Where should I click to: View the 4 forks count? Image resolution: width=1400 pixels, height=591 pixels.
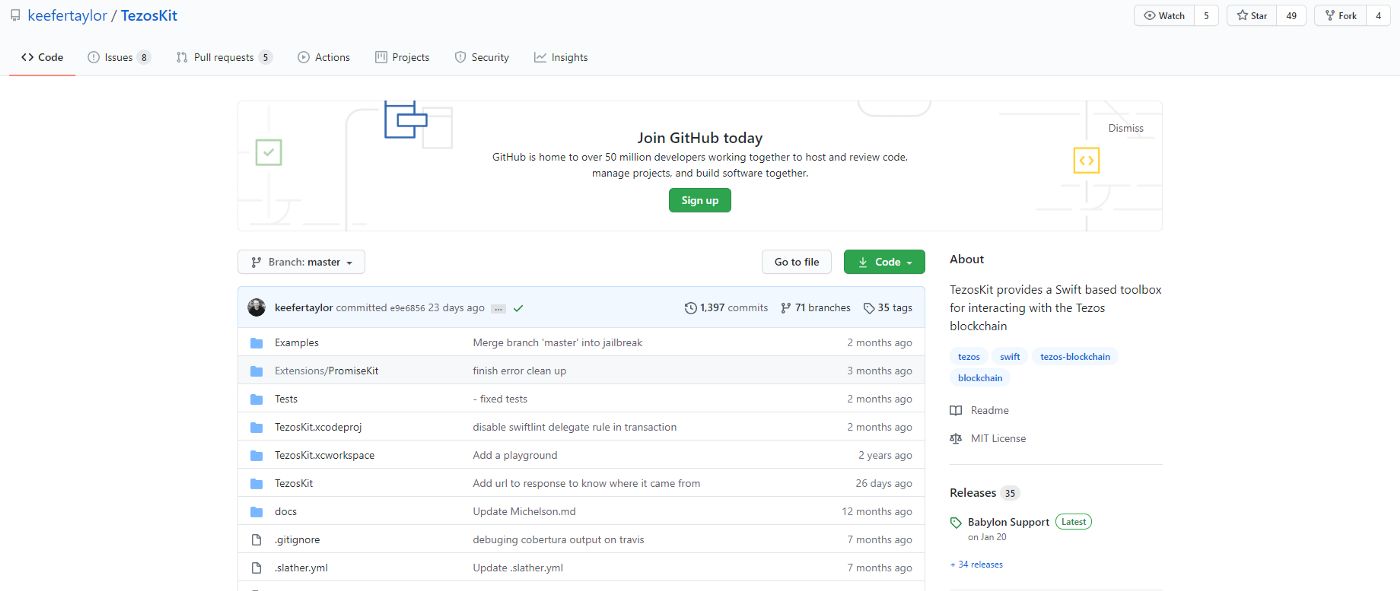click(1379, 16)
